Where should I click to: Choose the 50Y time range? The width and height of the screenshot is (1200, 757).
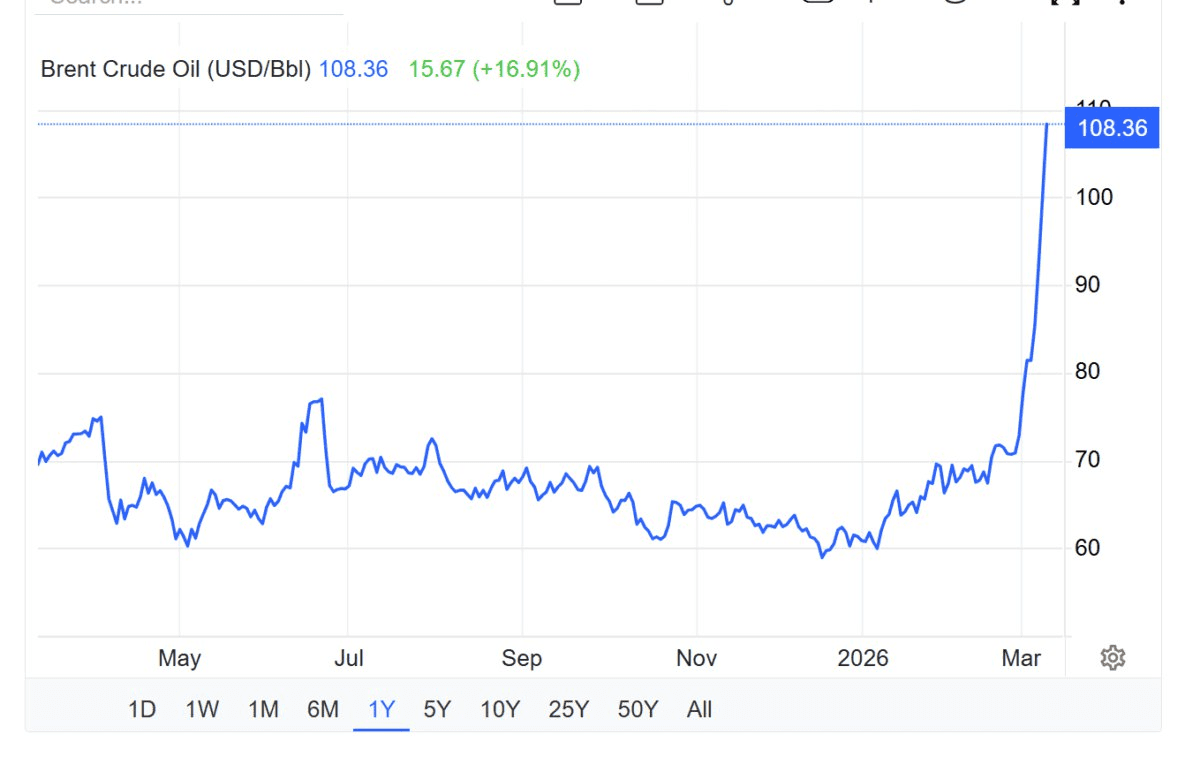click(638, 710)
